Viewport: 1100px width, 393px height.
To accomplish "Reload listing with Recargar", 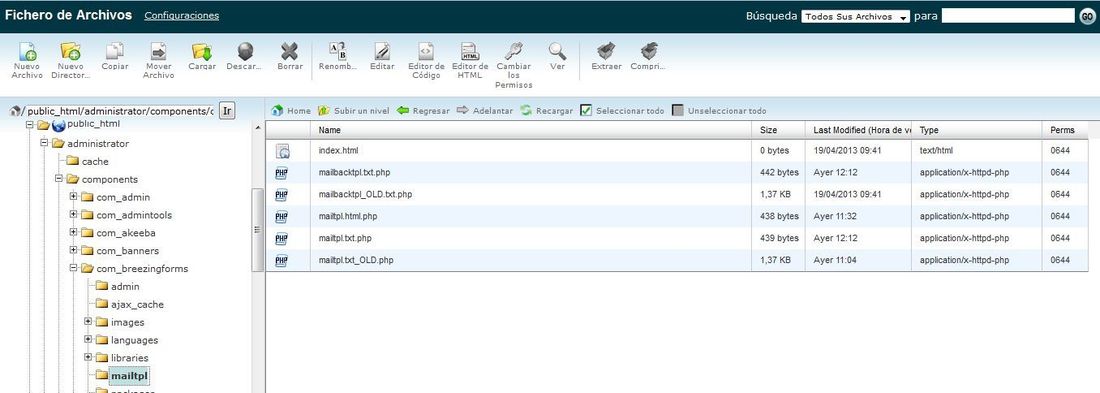I will [x=546, y=111].
